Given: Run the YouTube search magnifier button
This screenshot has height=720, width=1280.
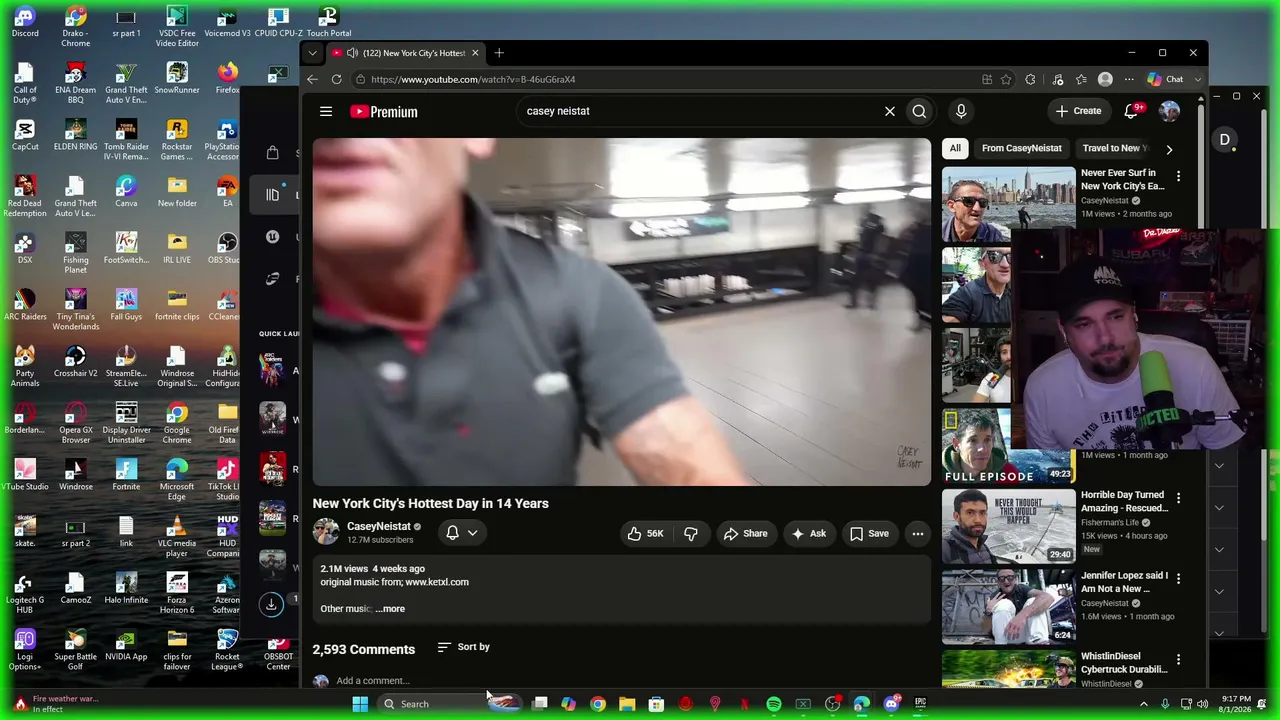Looking at the screenshot, I should 919,111.
